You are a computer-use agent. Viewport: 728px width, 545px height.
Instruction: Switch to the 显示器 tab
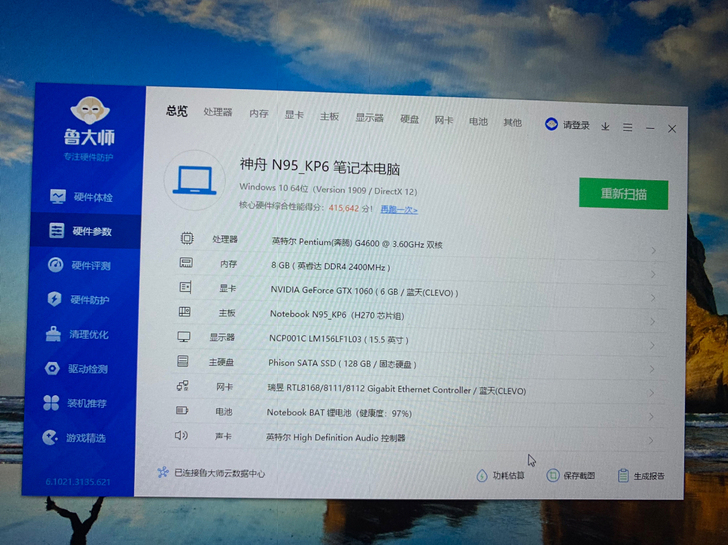[x=370, y=117]
